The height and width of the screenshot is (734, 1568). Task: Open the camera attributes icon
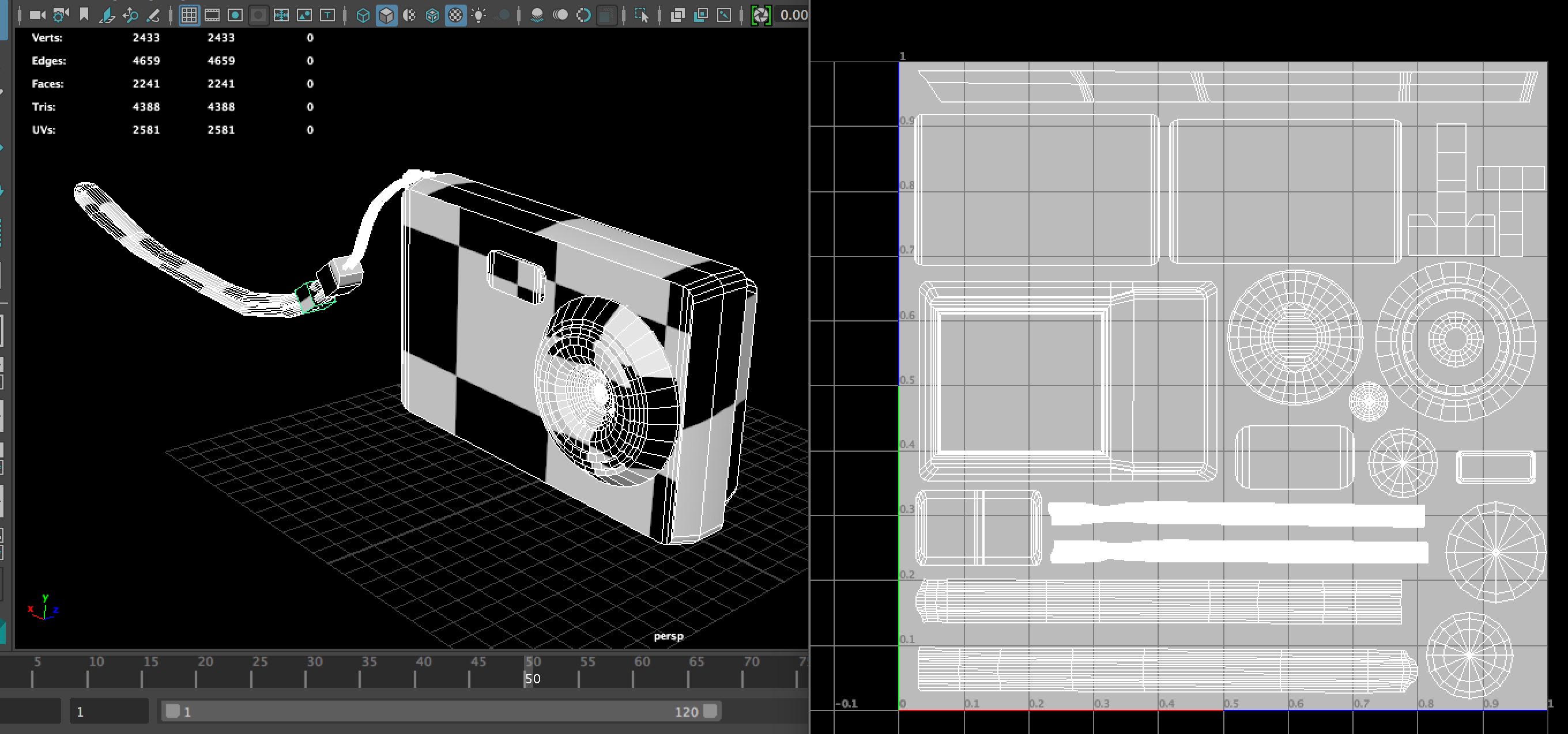click(61, 15)
